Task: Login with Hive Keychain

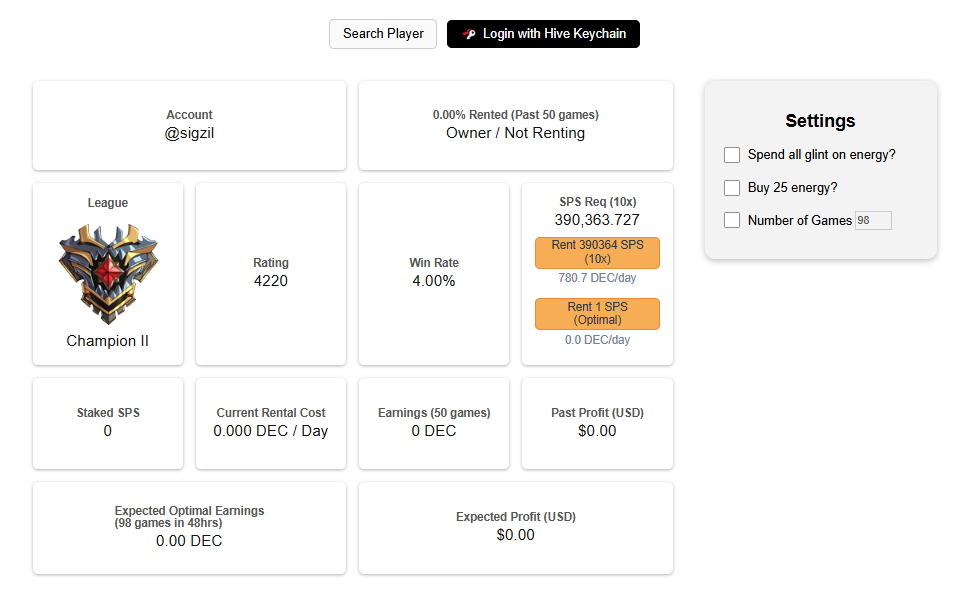Action: (543, 34)
